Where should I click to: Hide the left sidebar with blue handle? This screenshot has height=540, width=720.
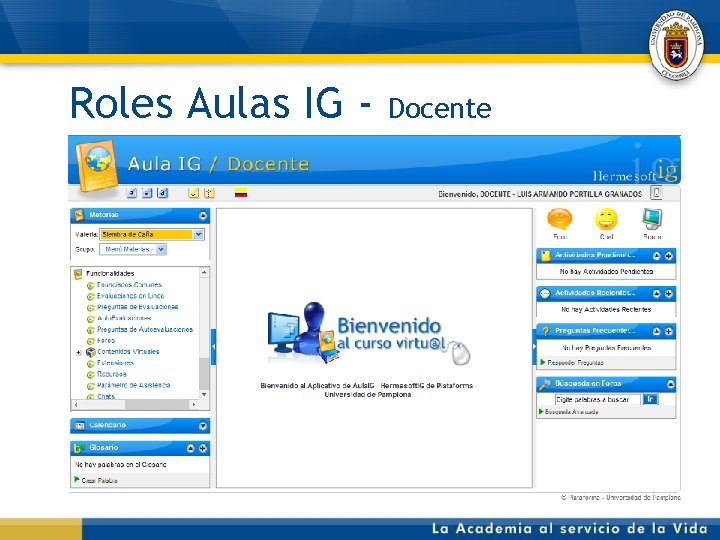[214, 347]
